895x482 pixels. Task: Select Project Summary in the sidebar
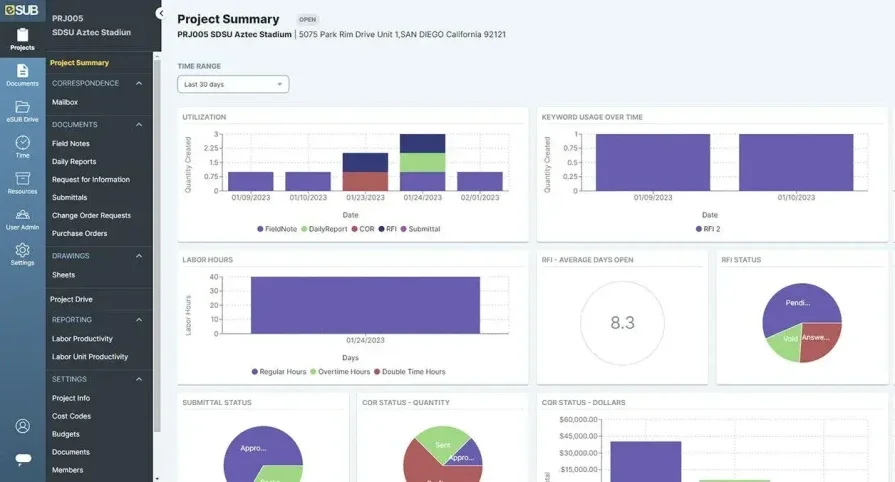(79, 63)
